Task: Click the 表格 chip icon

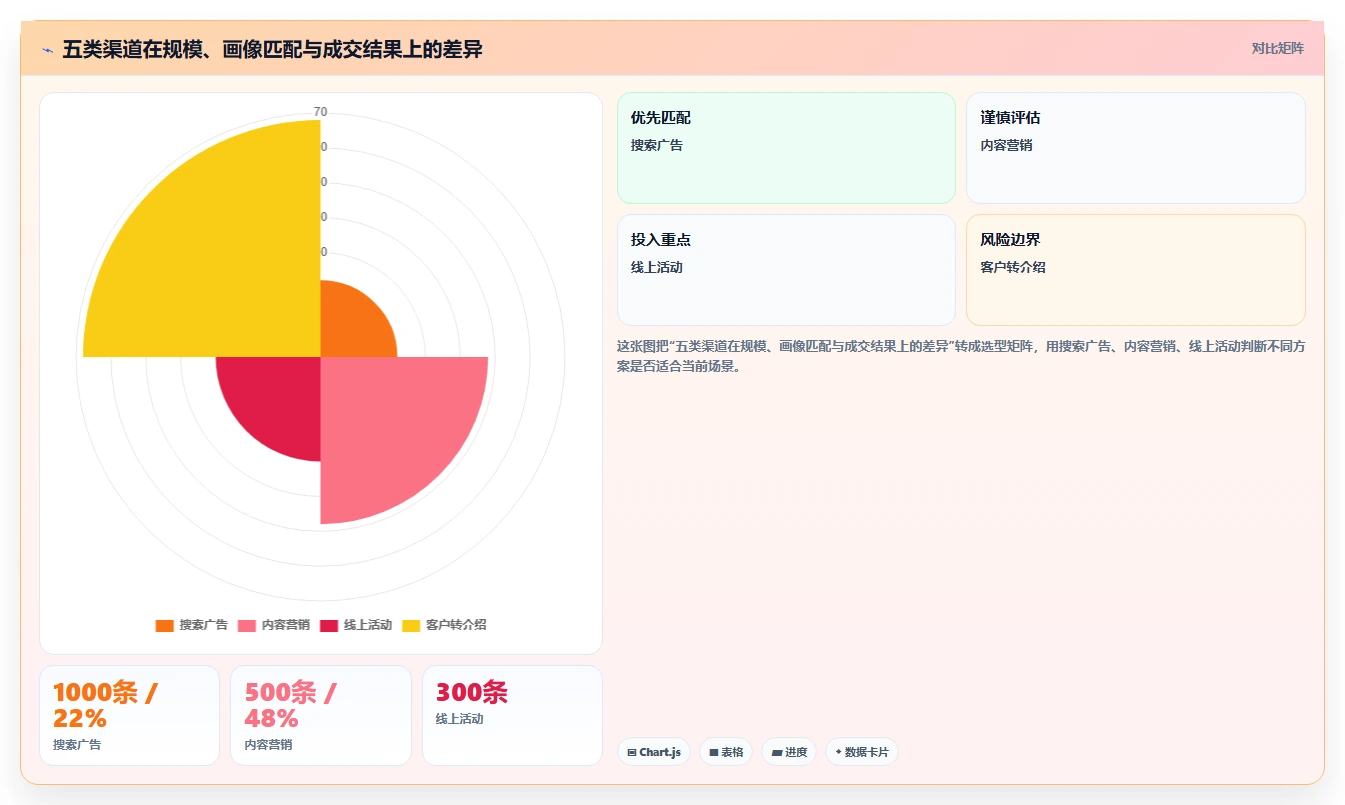Action: [x=714, y=752]
